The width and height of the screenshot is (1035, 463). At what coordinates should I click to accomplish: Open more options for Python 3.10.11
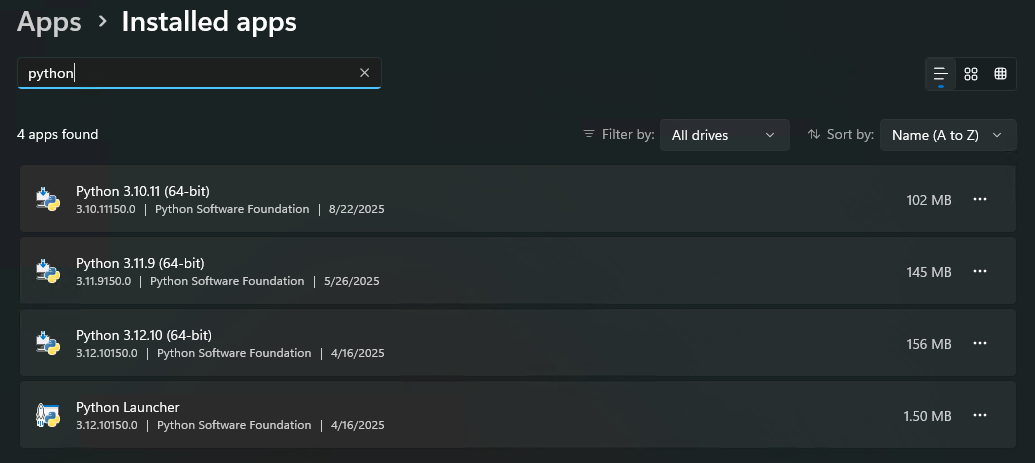(980, 199)
